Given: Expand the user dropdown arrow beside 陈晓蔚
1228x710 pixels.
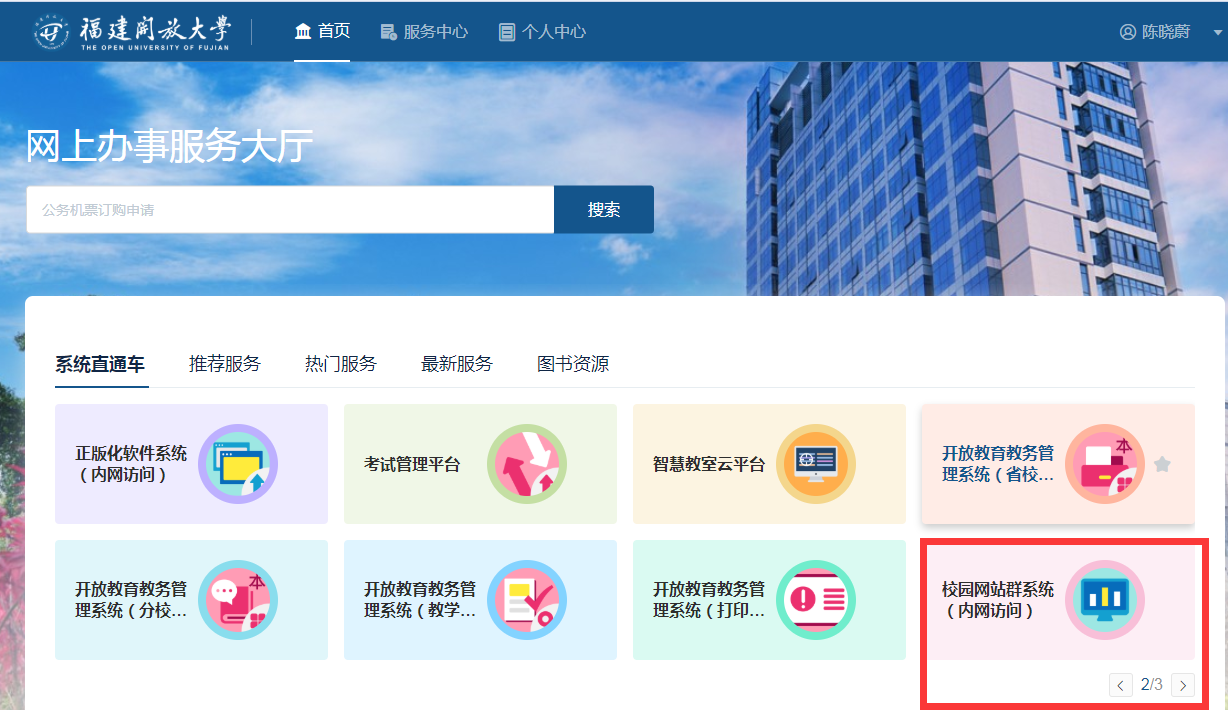Looking at the screenshot, I should click(1217, 32).
